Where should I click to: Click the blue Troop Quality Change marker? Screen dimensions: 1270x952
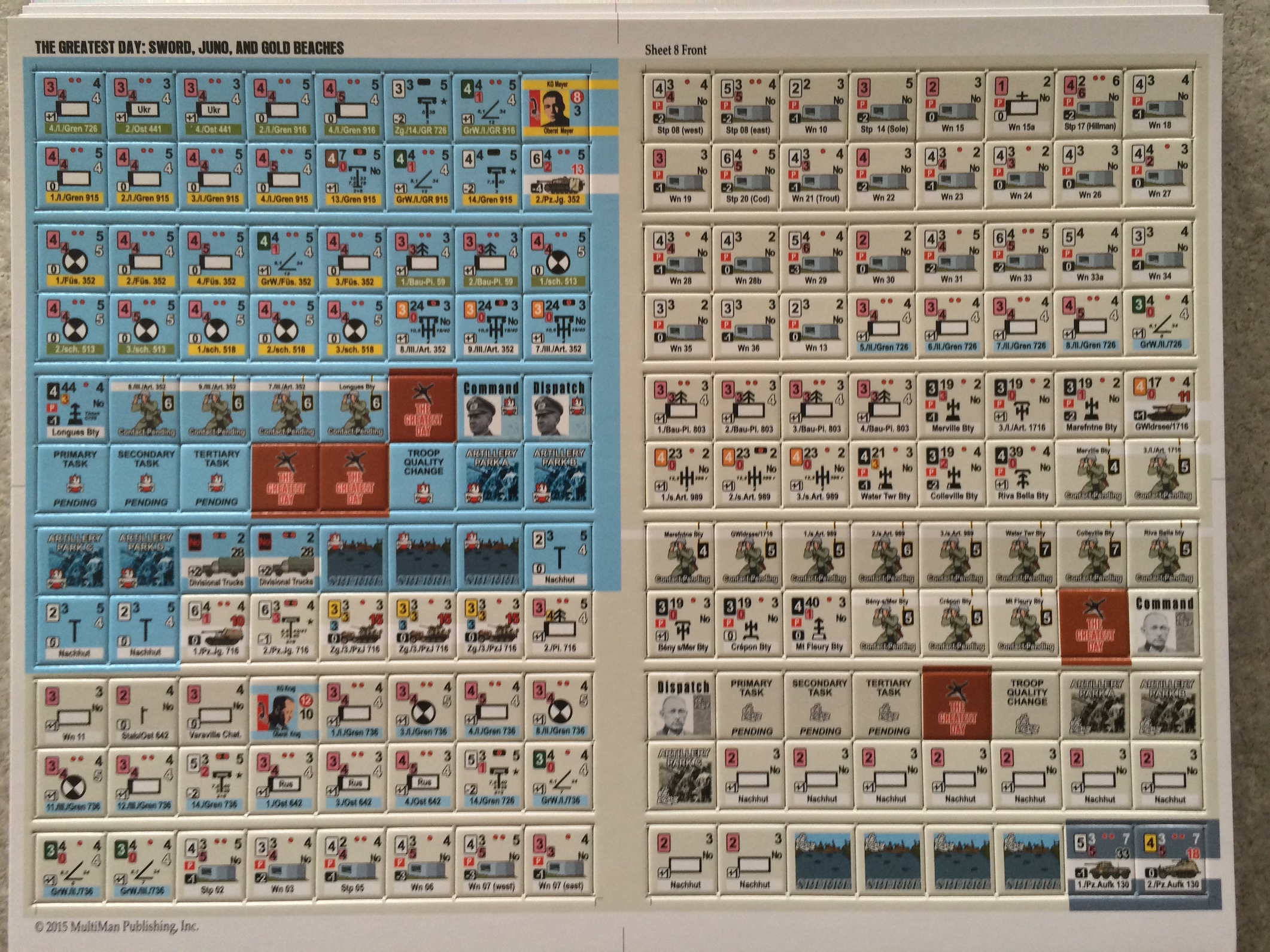tap(424, 477)
